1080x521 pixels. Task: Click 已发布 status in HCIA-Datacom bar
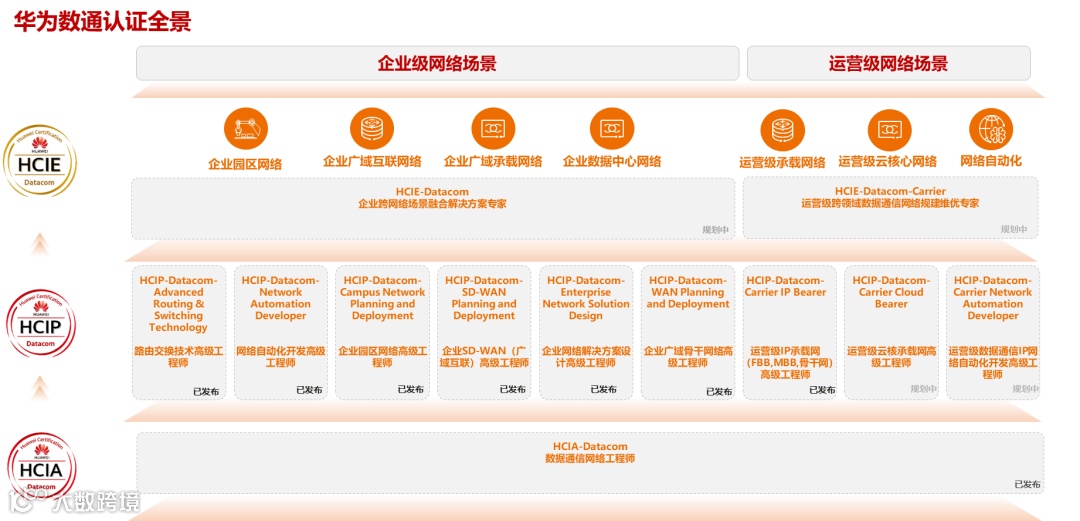click(1028, 484)
